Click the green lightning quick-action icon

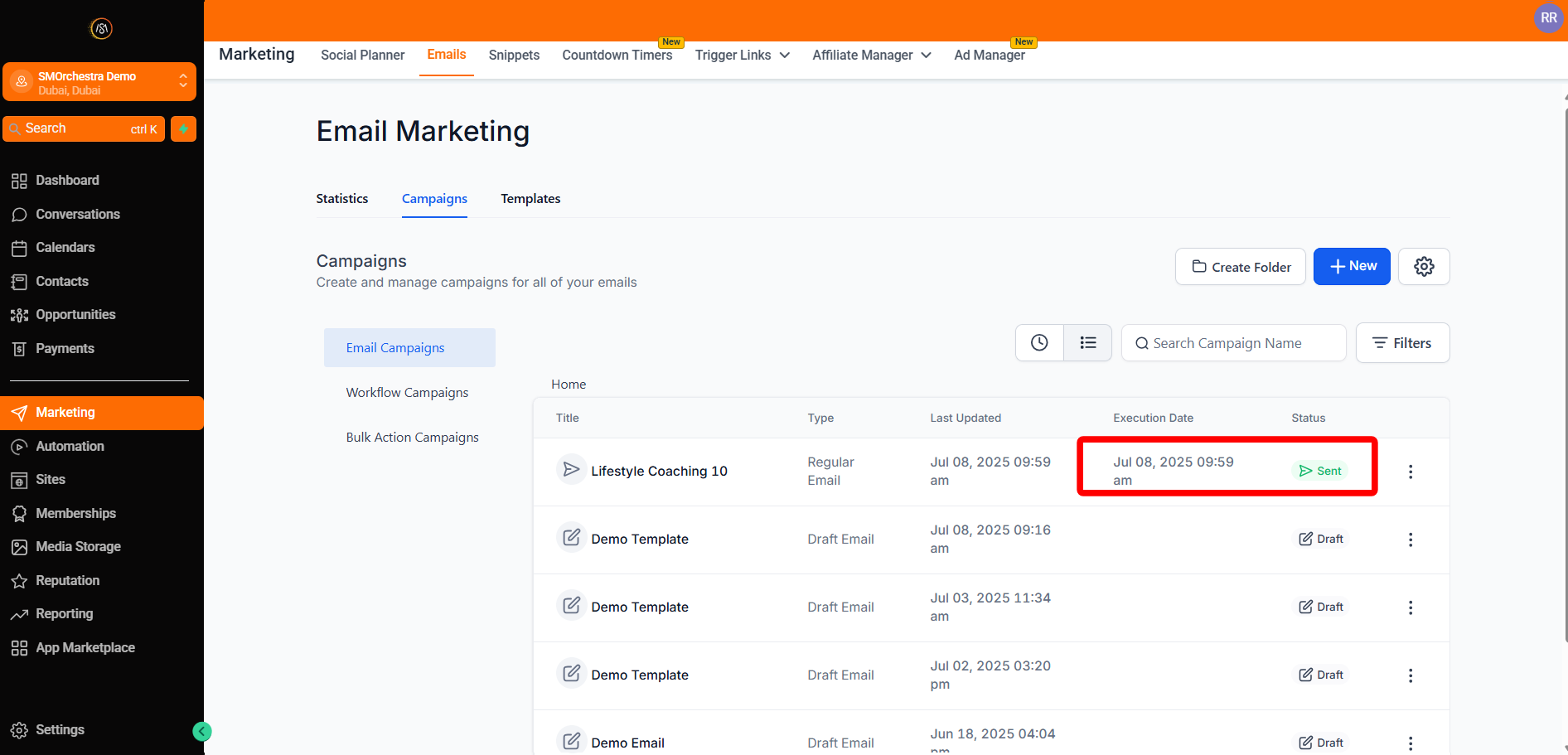point(183,129)
